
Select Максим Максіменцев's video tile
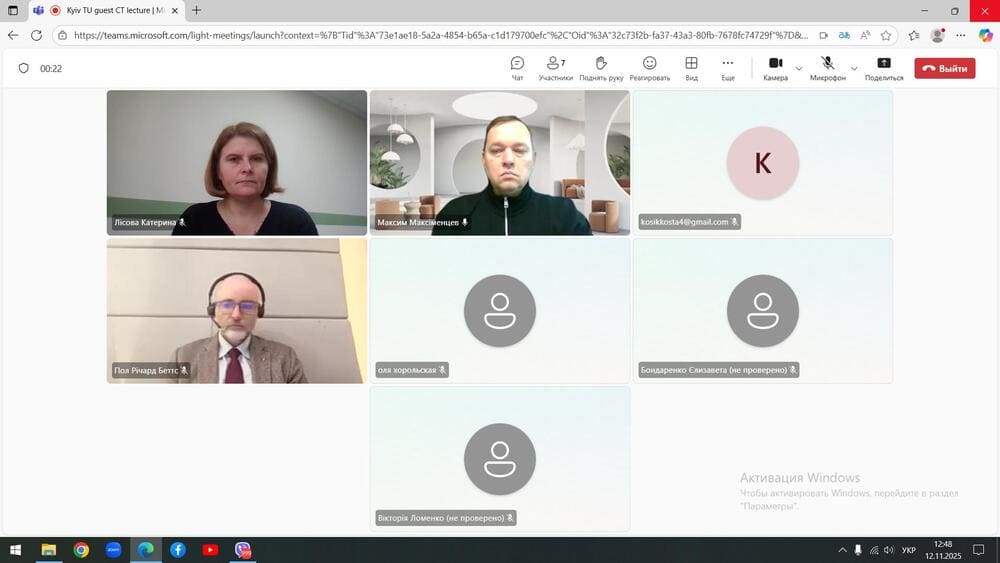500,163
